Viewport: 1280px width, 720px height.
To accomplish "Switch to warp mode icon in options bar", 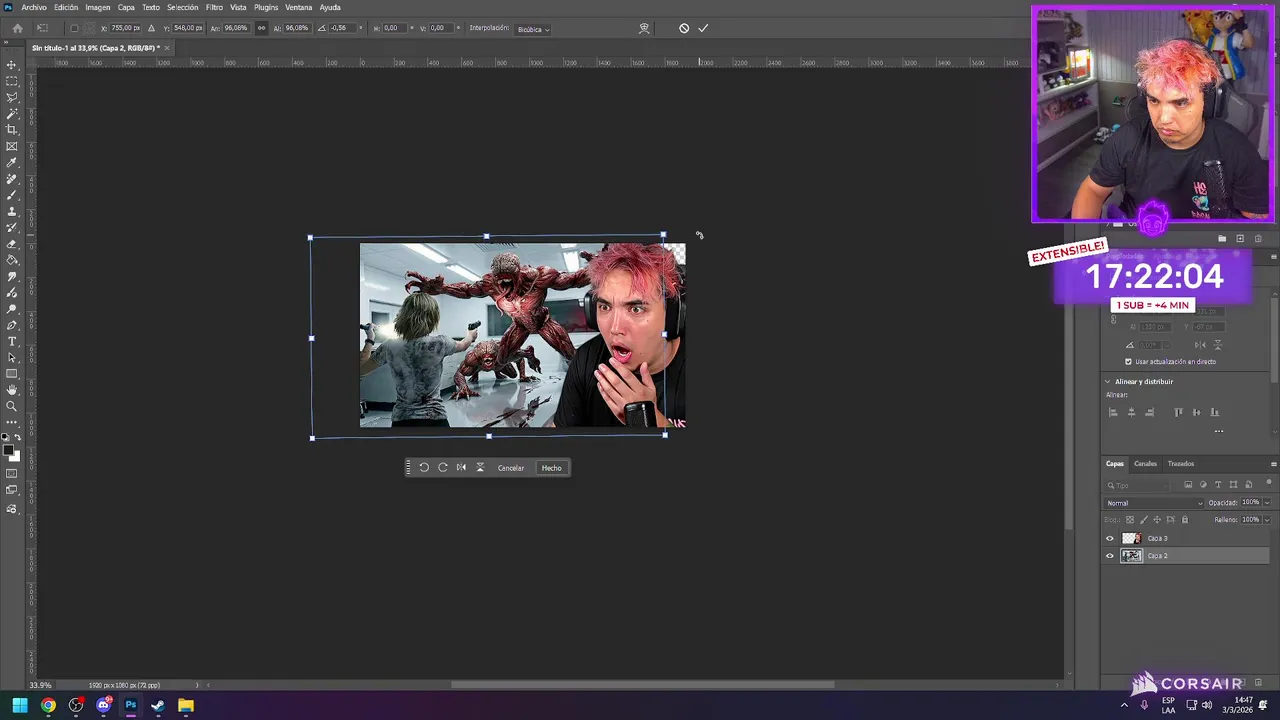I will point(644,28).
